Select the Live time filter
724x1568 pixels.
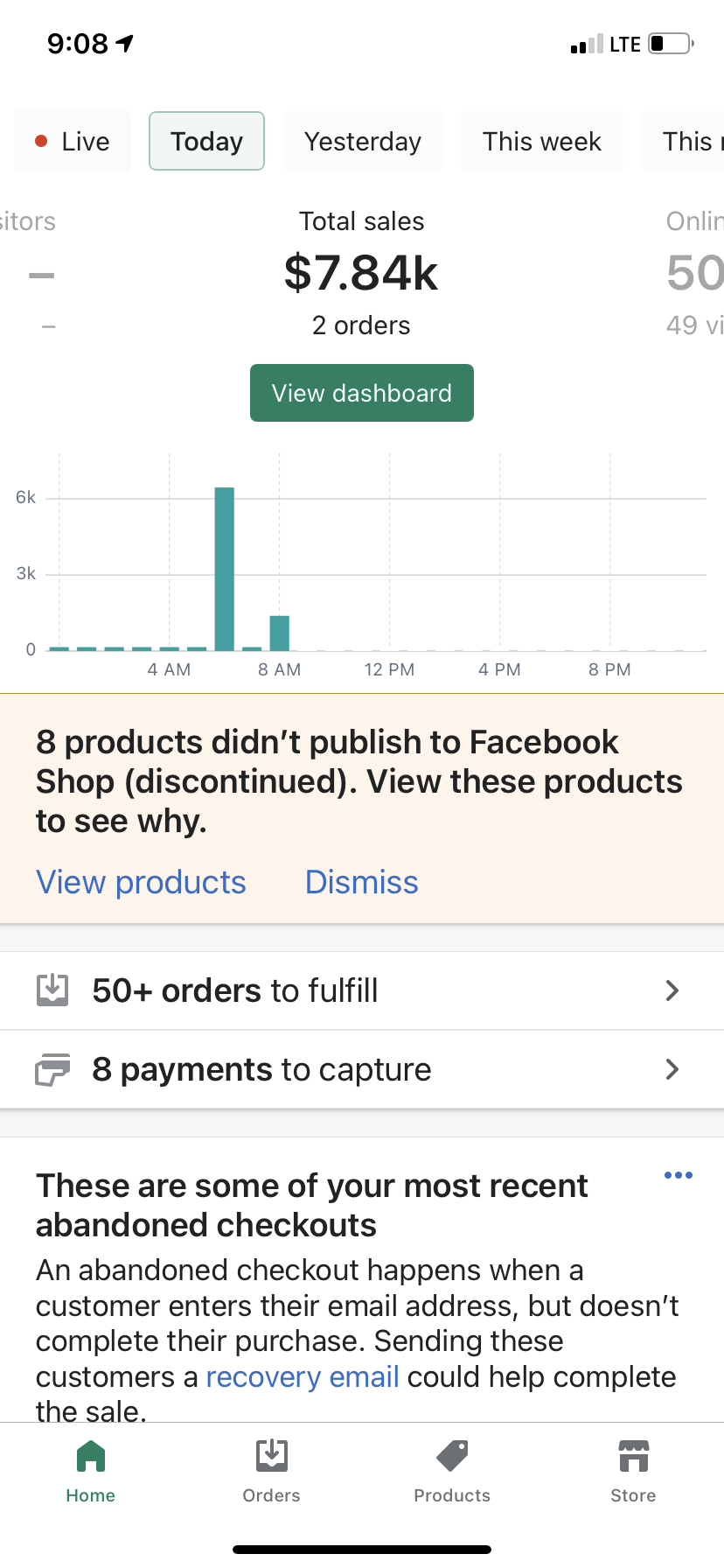click(73, 141)
